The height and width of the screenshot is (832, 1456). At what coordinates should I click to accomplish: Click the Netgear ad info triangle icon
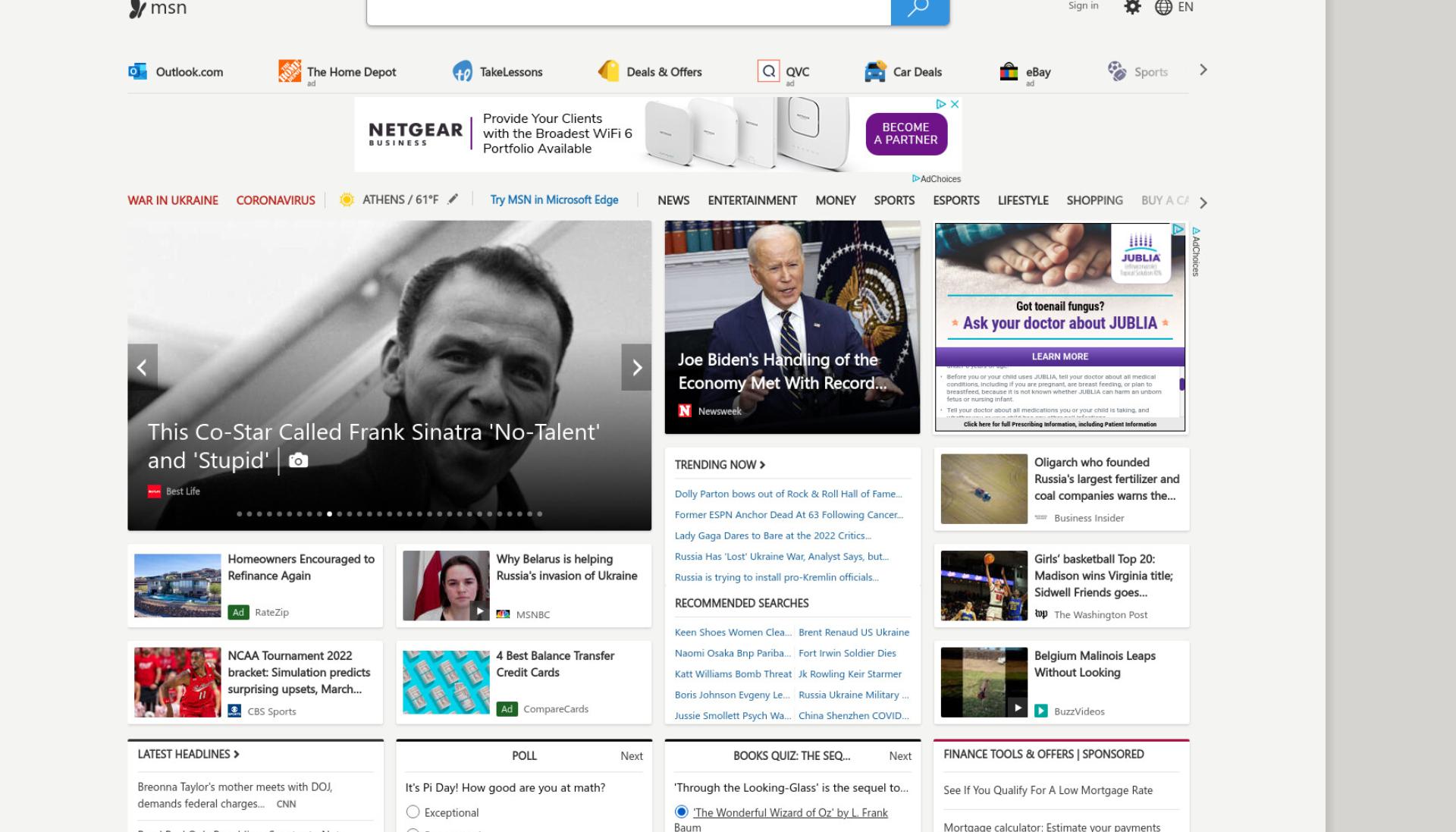(940, 104)
